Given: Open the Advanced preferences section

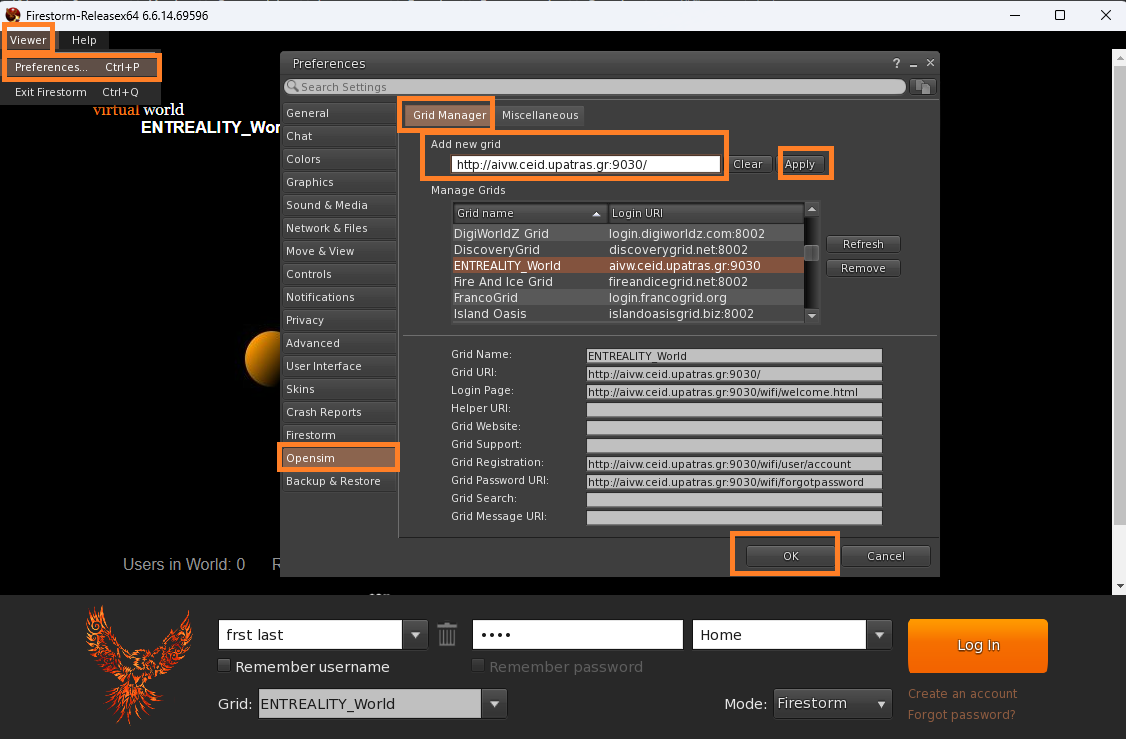Looking at the screenshot, I should coord(339,343).
